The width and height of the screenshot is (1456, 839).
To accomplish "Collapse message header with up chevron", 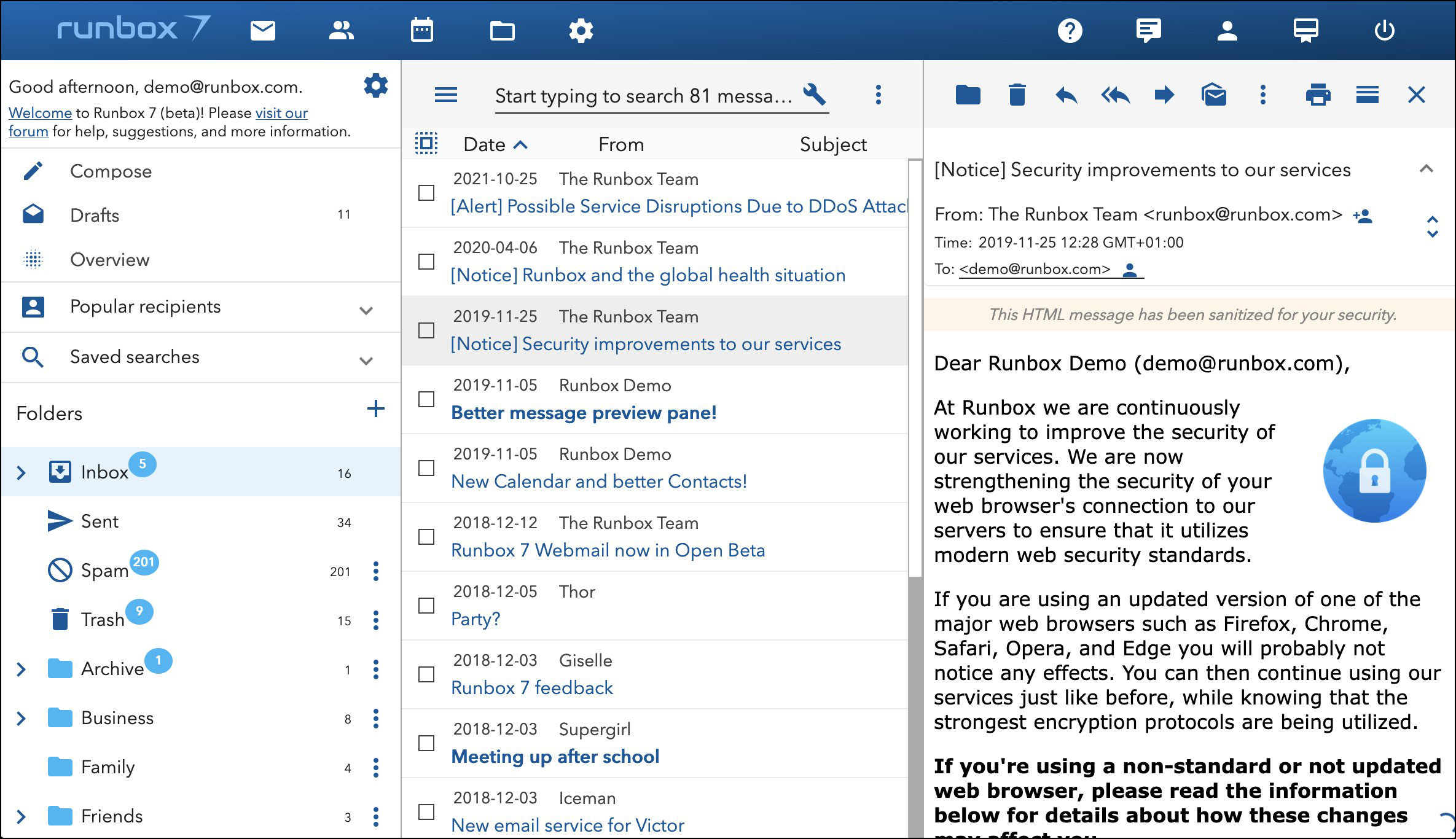I will (1427, 168).
